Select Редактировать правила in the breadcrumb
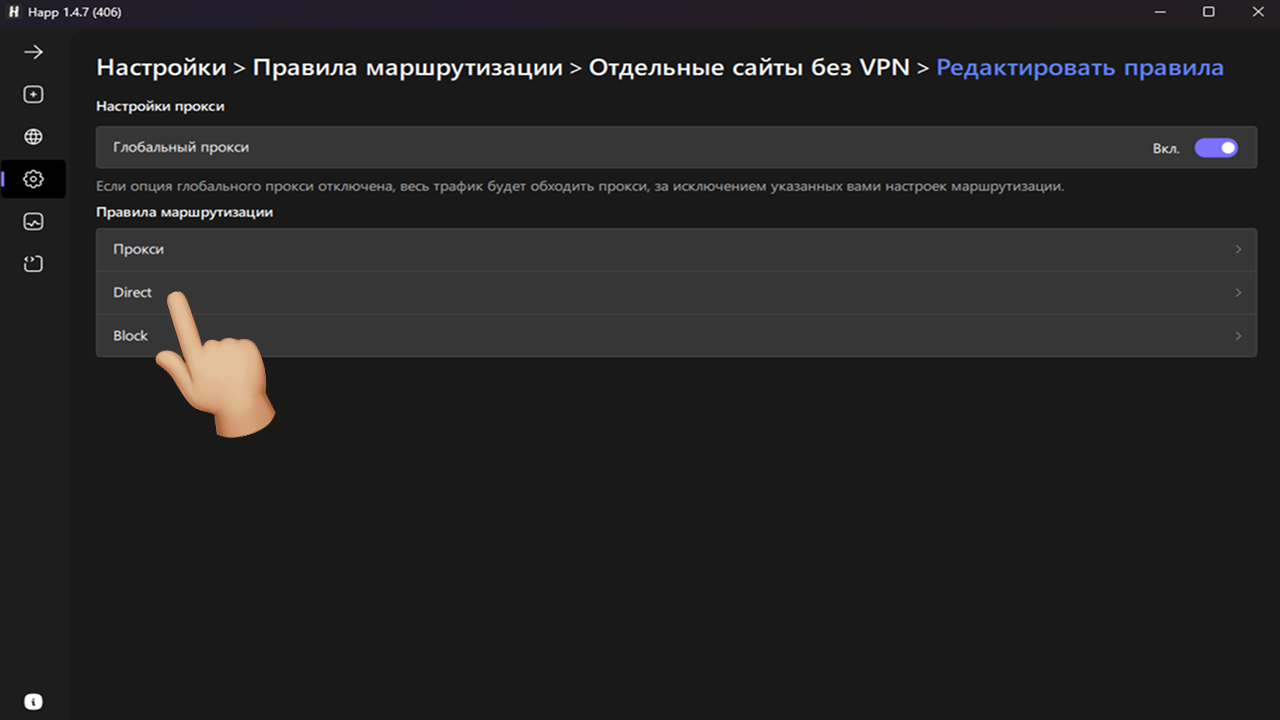Viewport: 1280px width, 720px height. click(x=1079, y=67)
